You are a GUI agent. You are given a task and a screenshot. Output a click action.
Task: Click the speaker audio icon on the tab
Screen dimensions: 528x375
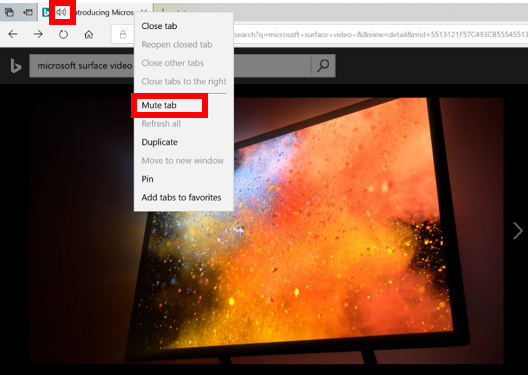click(61, 12)
